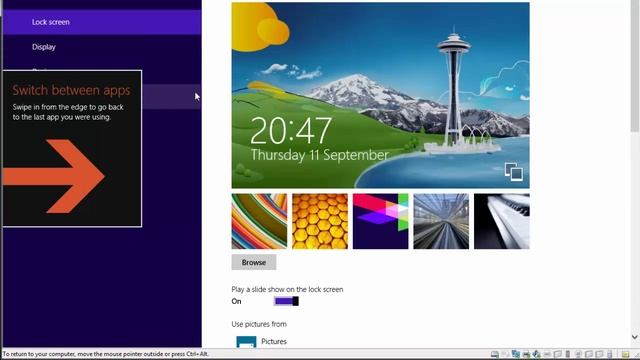This screenshot has width=640, height=360.
Task: Choose the orange honeycomb background thumbnail
Action: coord(320,221)
